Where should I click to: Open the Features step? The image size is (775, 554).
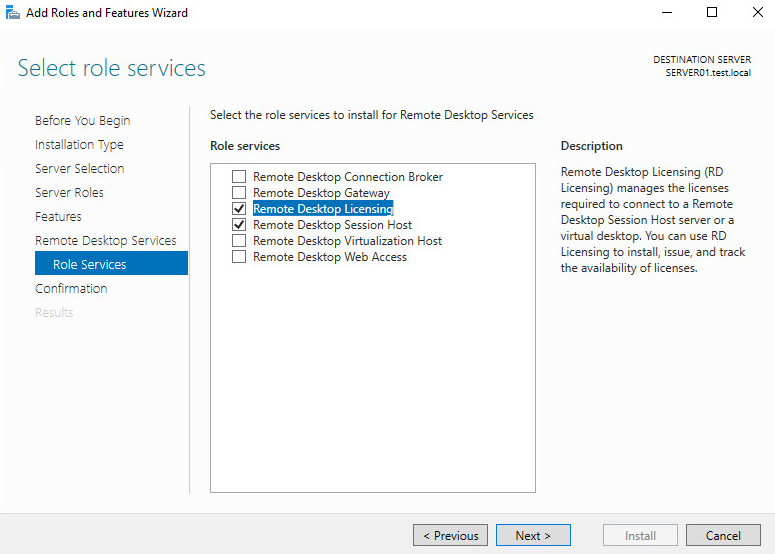click(58, 217)
